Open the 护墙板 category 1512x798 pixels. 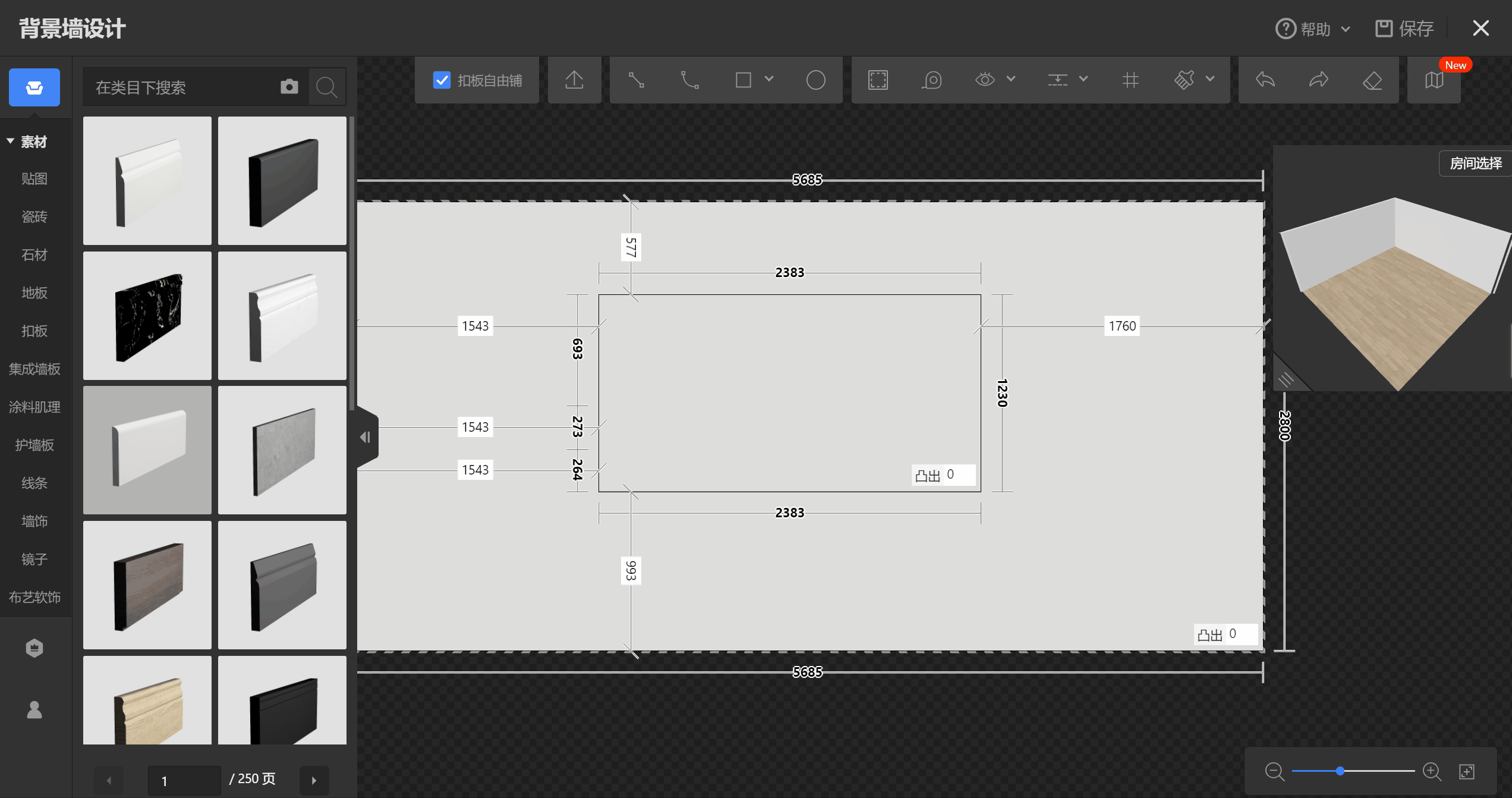point(34,445)
